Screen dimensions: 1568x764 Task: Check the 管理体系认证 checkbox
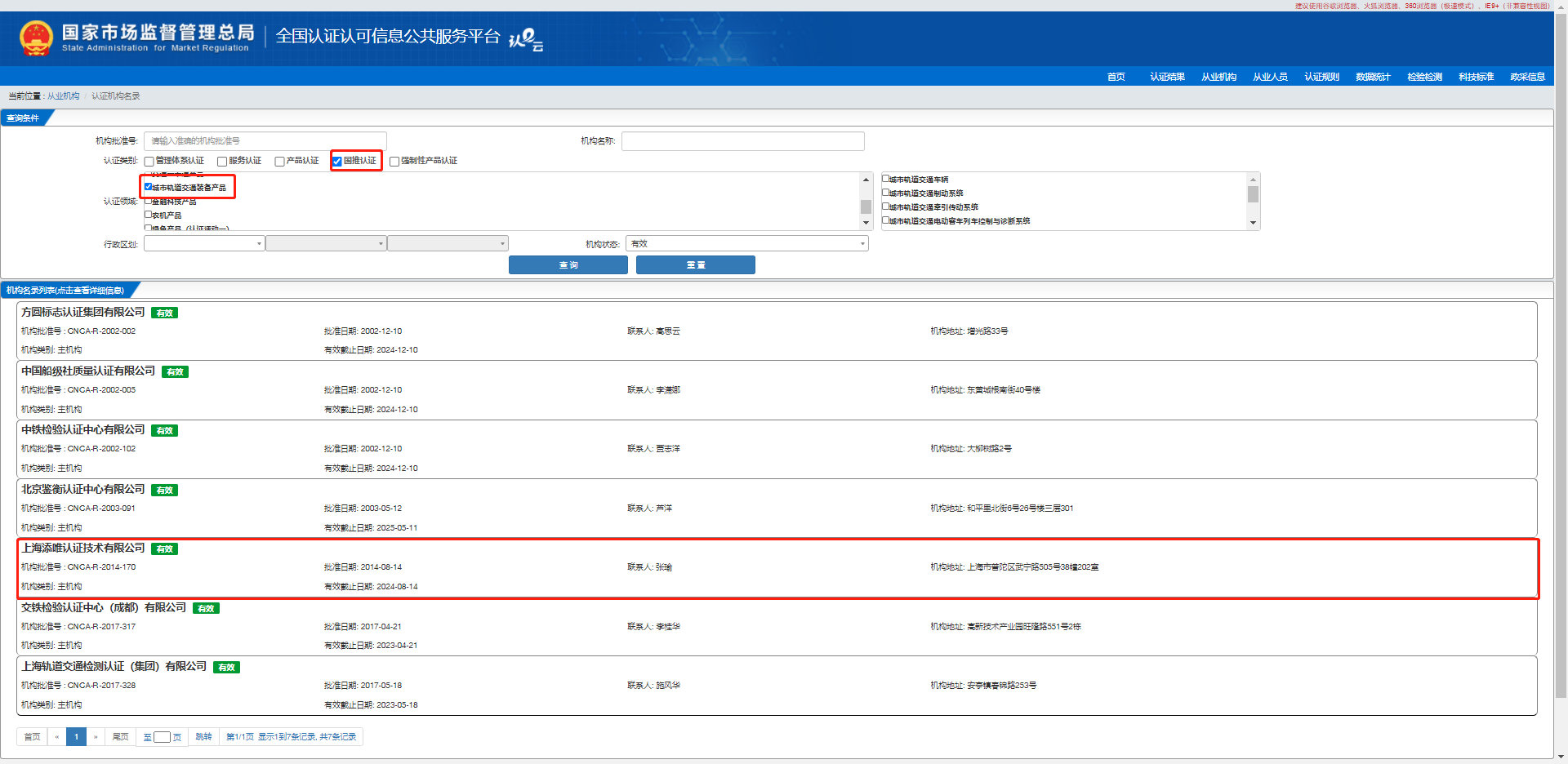coord(149,162)
